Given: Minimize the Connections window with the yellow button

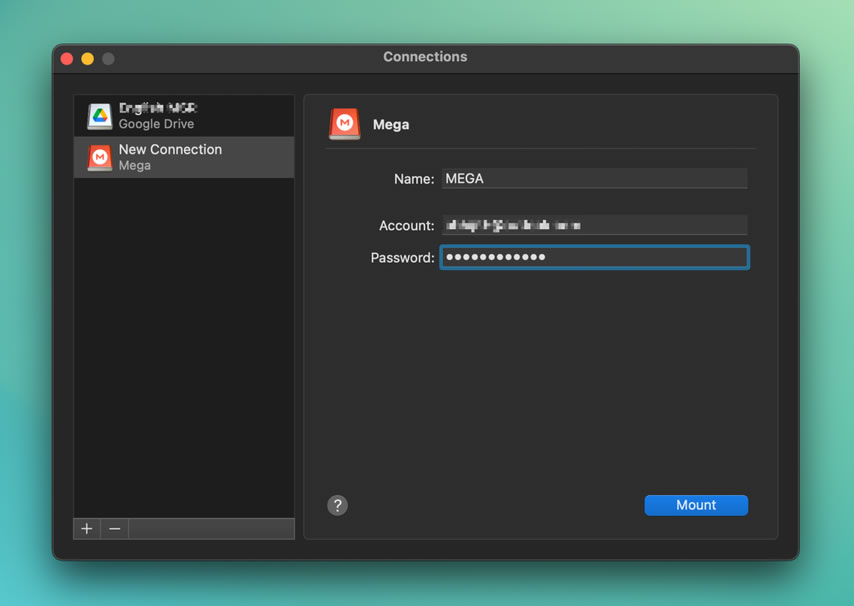Looking at the screenshot, I should pyautogui.click(x=88, y=58).
